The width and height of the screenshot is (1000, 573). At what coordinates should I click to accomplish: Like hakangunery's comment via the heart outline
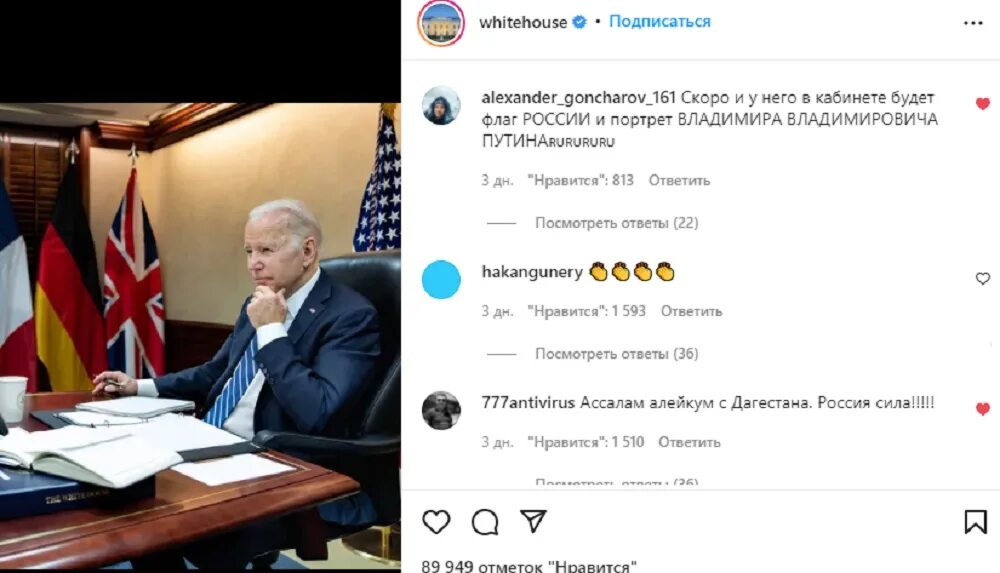pos(983,278)
